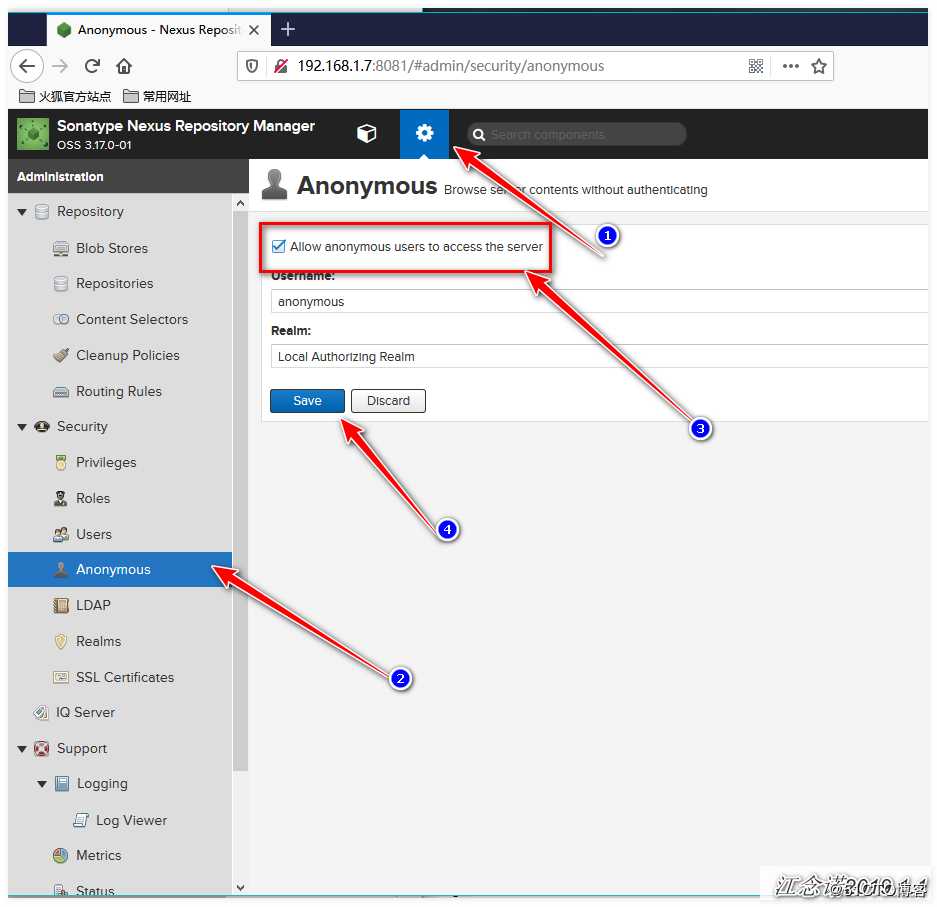
Task: Click the Username input field
Action: pos(599,302)
